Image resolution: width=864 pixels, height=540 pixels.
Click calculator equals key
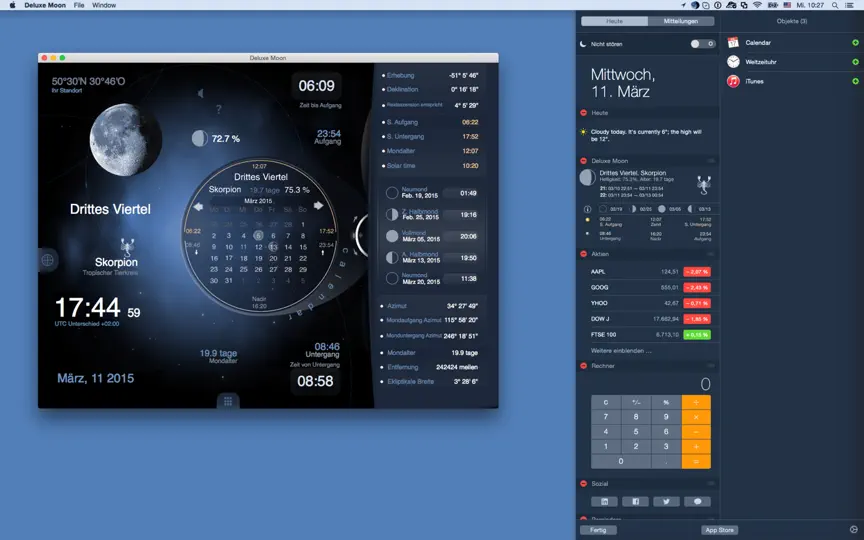tap(696, 461)
